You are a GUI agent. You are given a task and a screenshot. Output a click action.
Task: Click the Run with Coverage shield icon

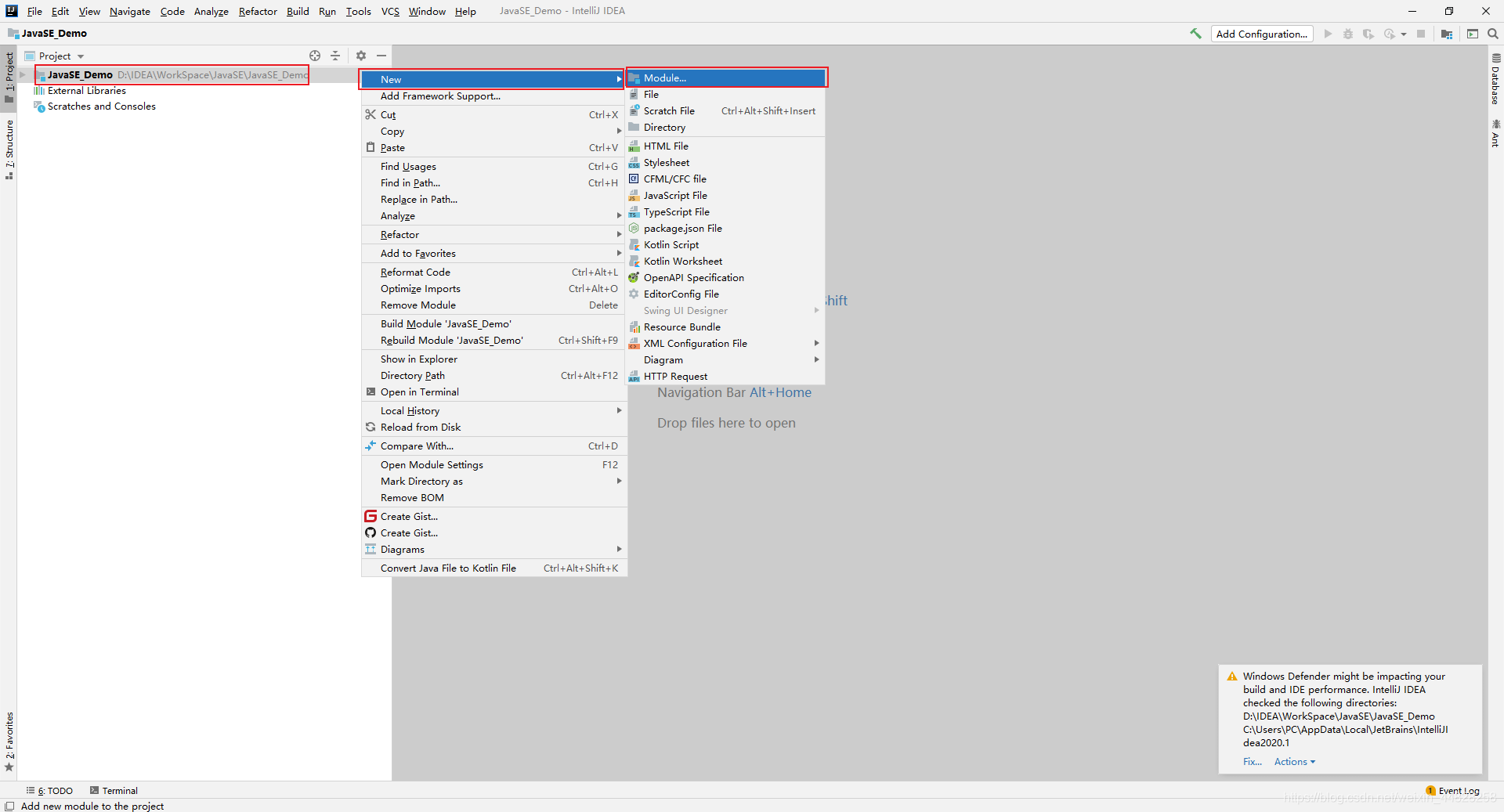pos(1368,34)
